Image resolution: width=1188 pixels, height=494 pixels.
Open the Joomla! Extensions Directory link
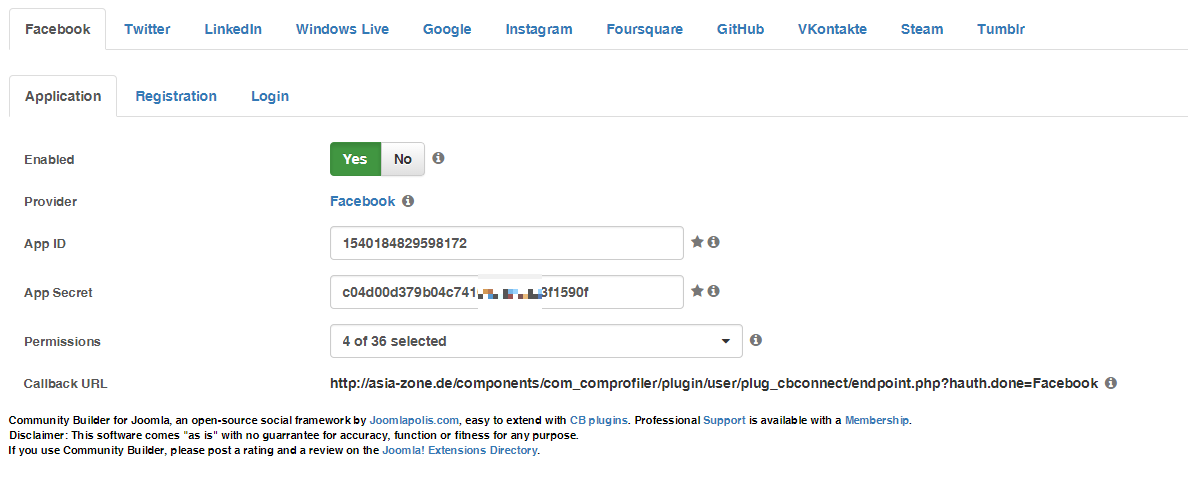coord(460,450)
